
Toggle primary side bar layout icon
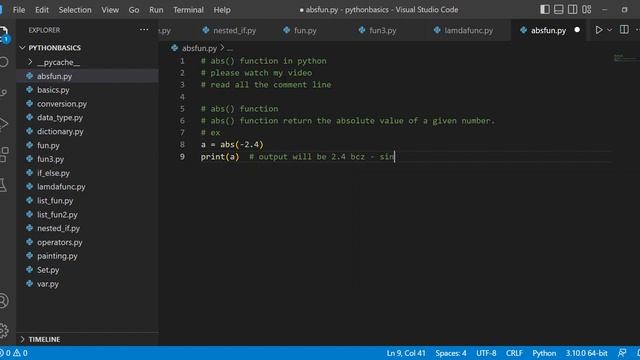545,9
